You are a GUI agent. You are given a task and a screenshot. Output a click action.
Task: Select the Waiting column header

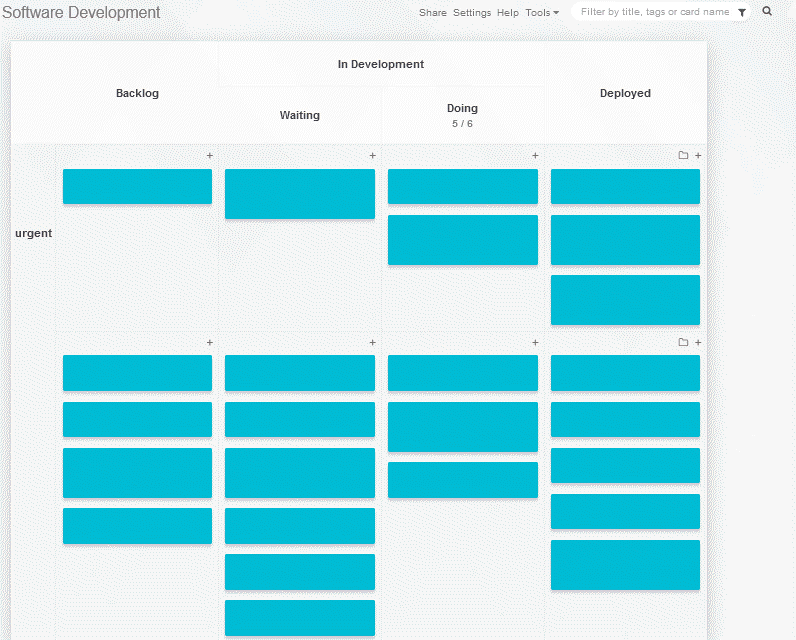tap(300, 115)
